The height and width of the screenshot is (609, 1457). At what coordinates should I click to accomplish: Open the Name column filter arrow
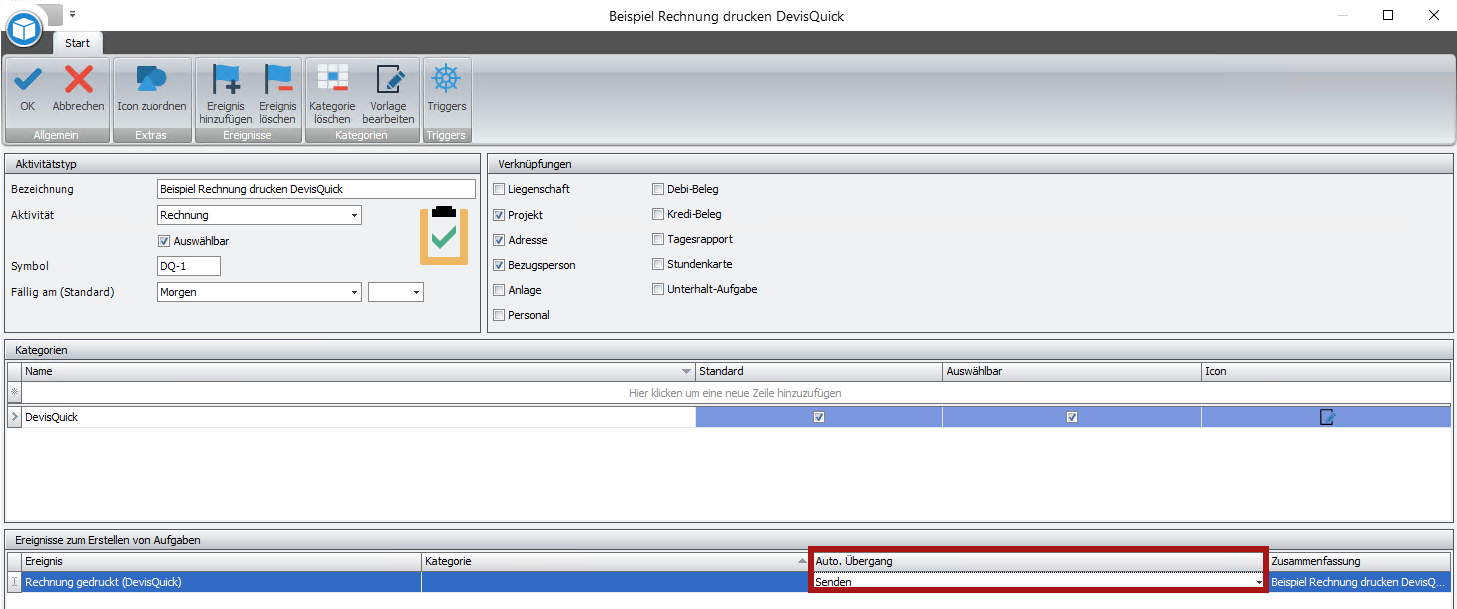tap(686, 371)
